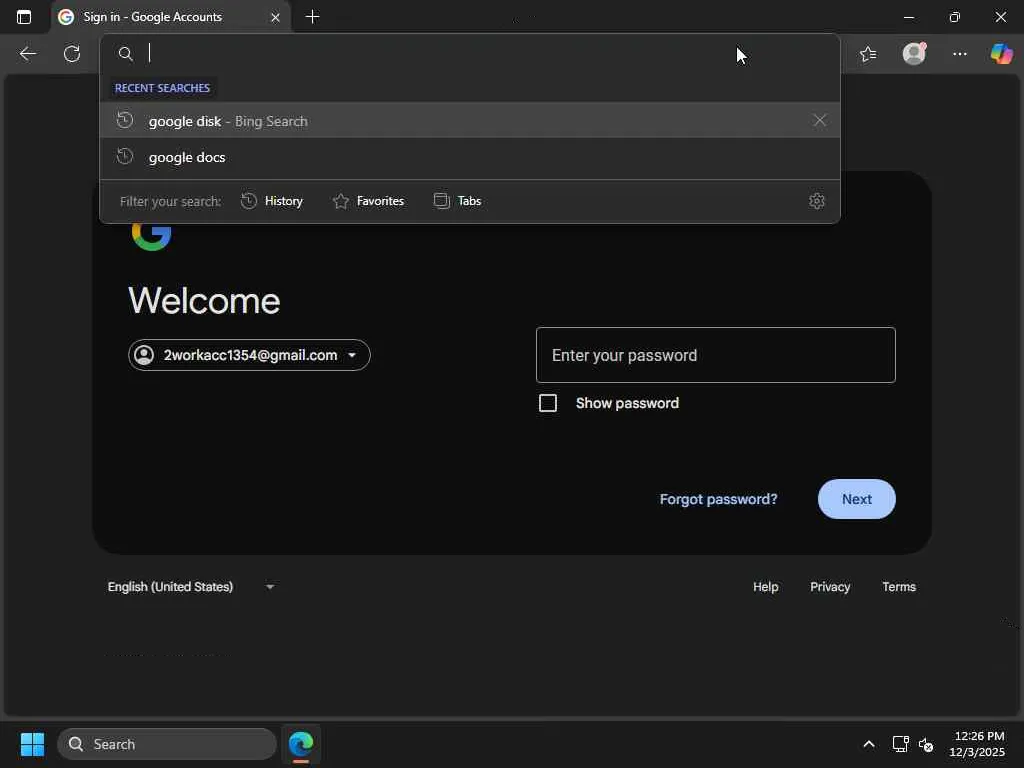Enable the Show password checkbox
The width and height of the screenshot is (1024, 768).
point(548,403)
